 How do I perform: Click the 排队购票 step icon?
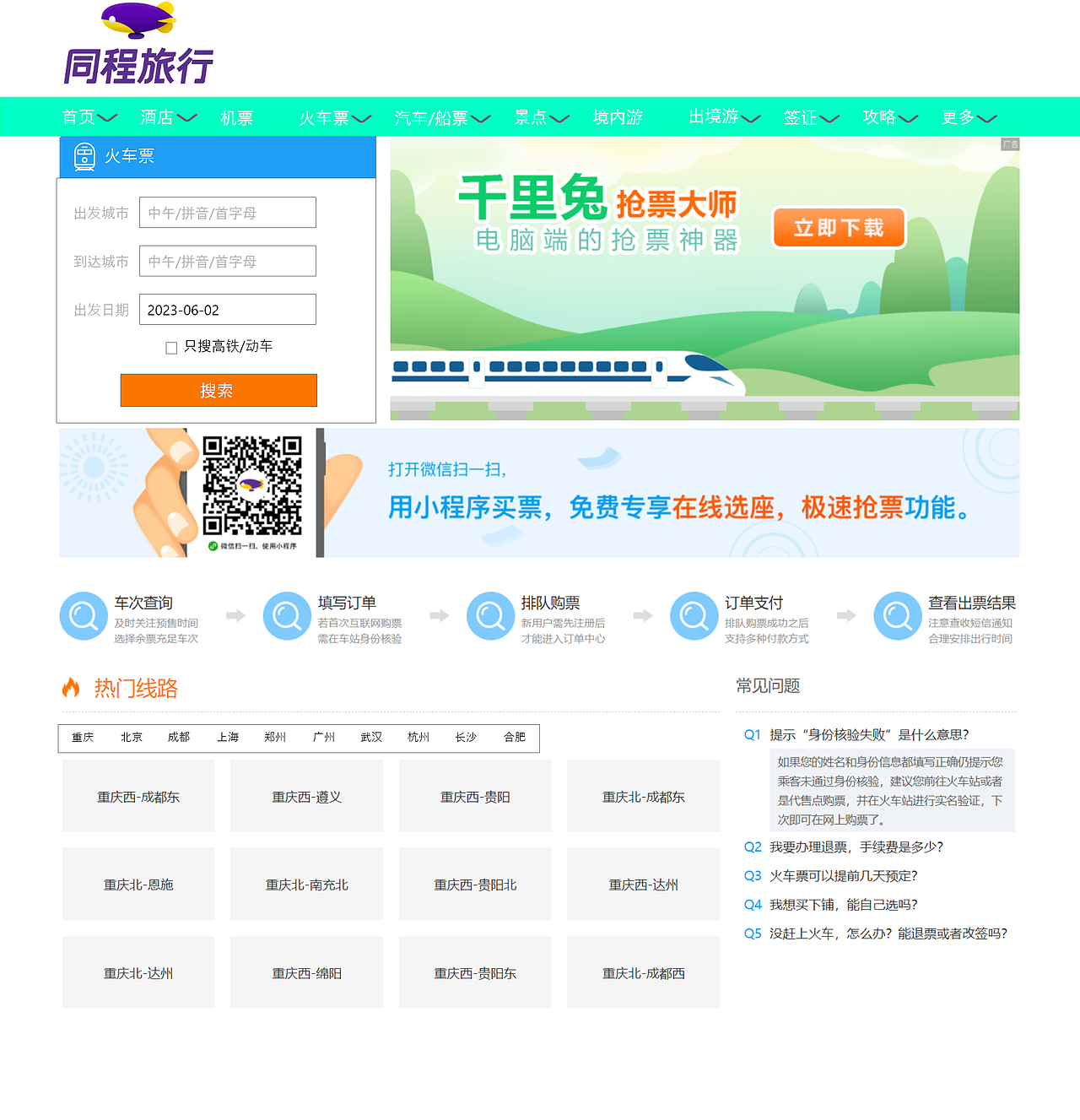[490, 616]
